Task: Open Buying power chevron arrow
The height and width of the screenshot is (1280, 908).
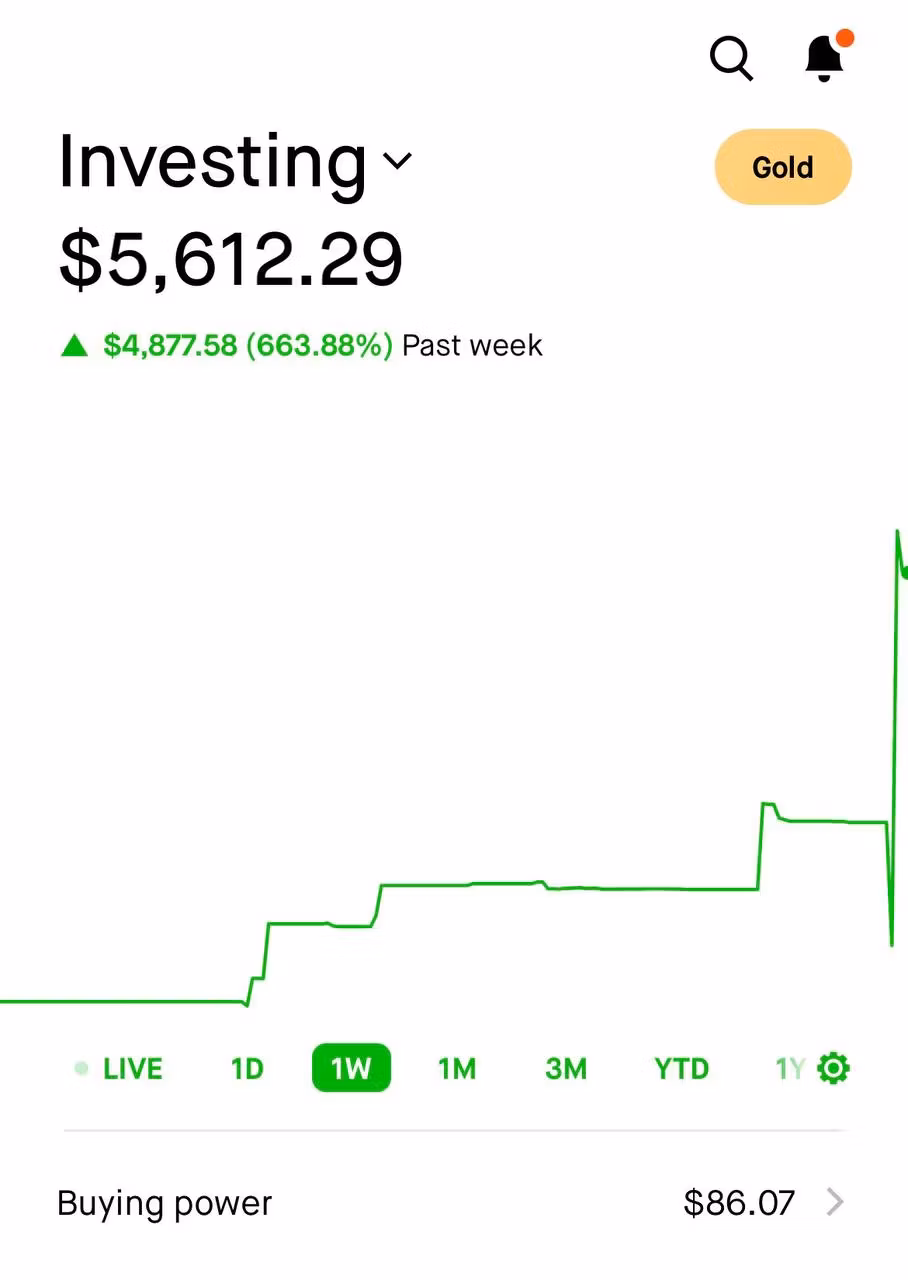Action: (x=835, y=1202)
